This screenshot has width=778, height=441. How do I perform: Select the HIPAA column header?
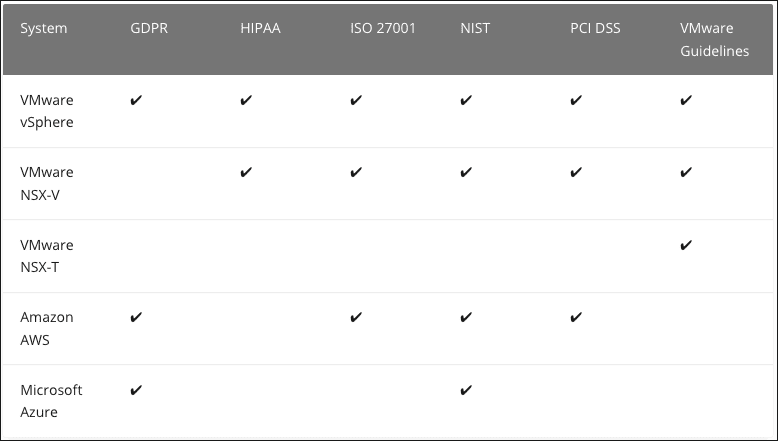click(x=260, y=28)
